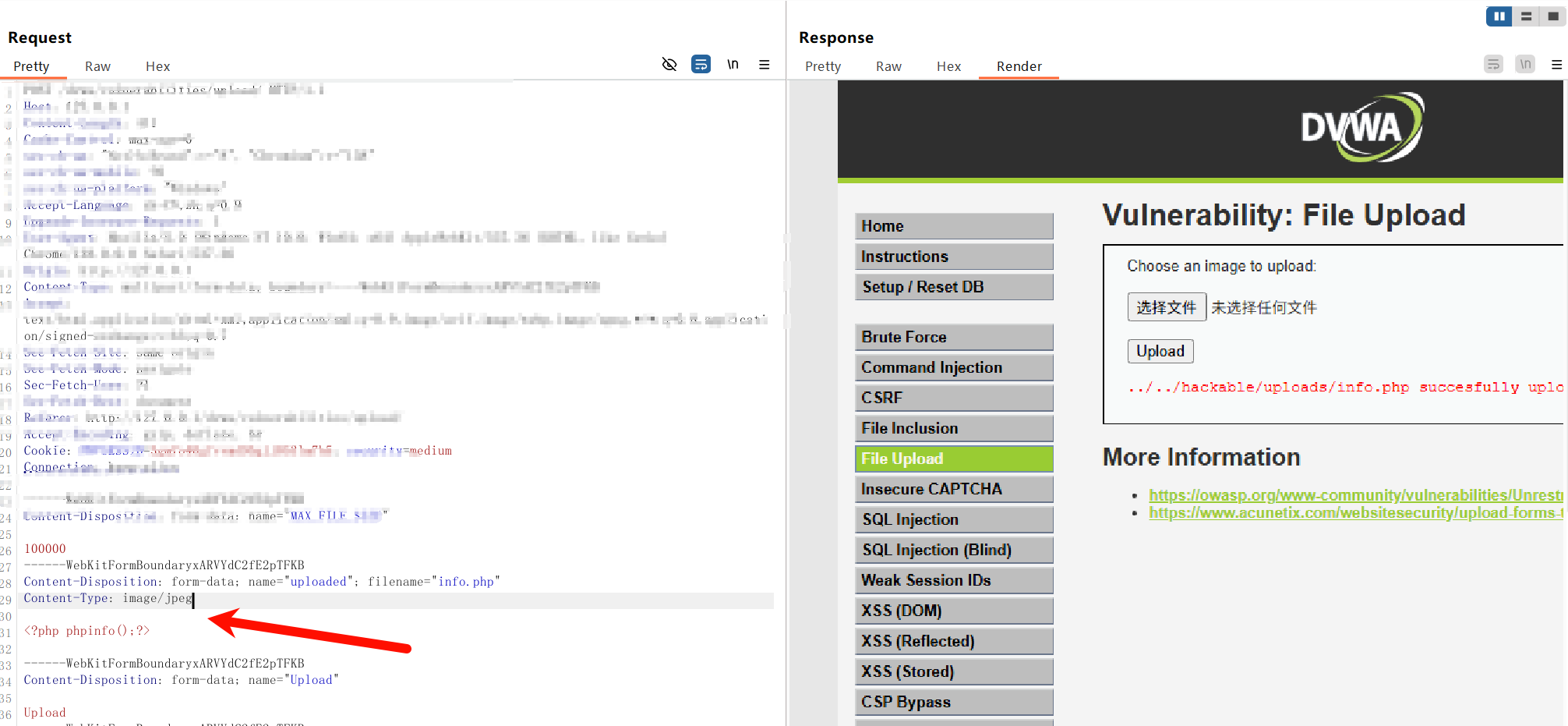Select side-by-side split layout icon
Image resolution: width=1568 pixels, height=726 pixels.
click(x=1499, y=16)
